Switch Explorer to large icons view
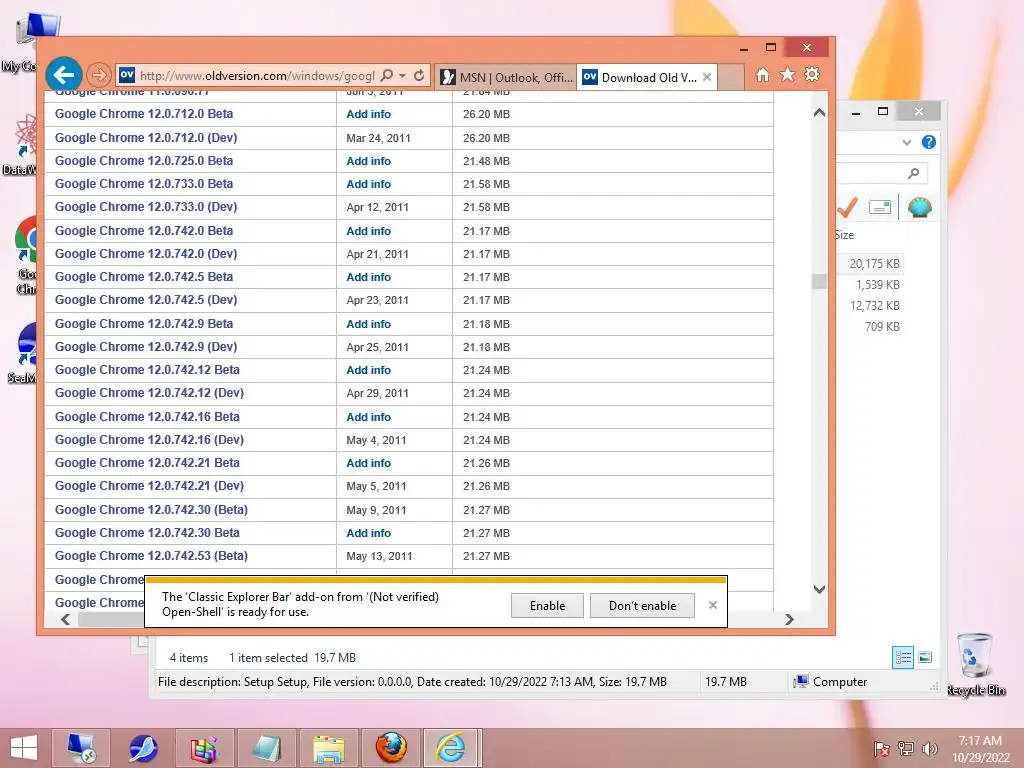1024x768 pixels. [x=925, y=658]
